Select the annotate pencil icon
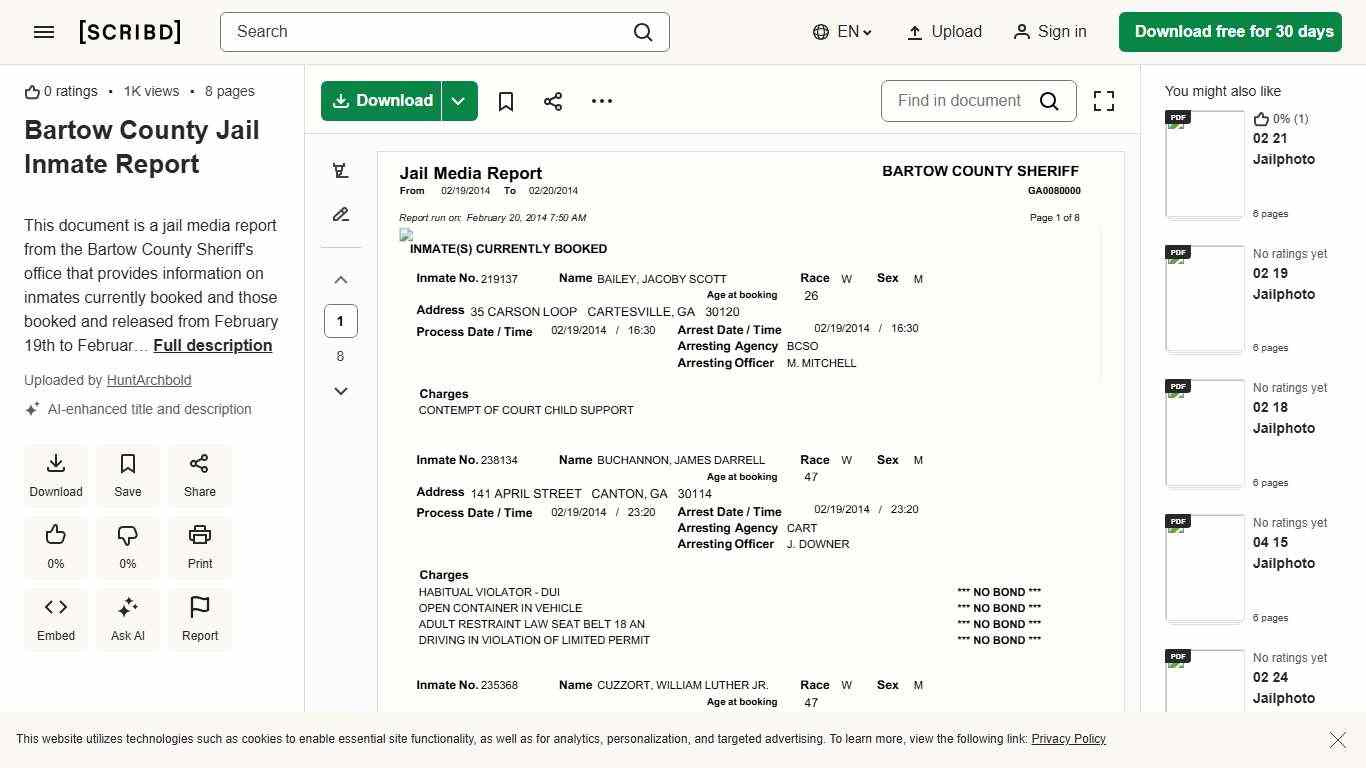The height and width of the screenshot is (768, 1366). pyautogui.click(x=340, y=214)
